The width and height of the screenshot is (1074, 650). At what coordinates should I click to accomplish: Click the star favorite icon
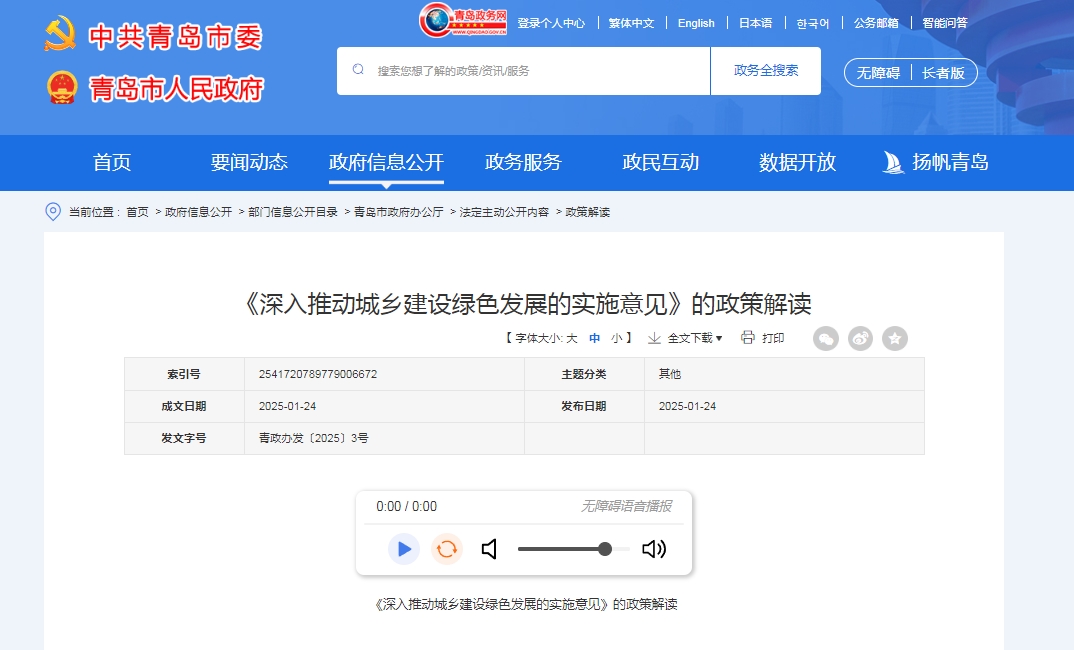(895, 339)
